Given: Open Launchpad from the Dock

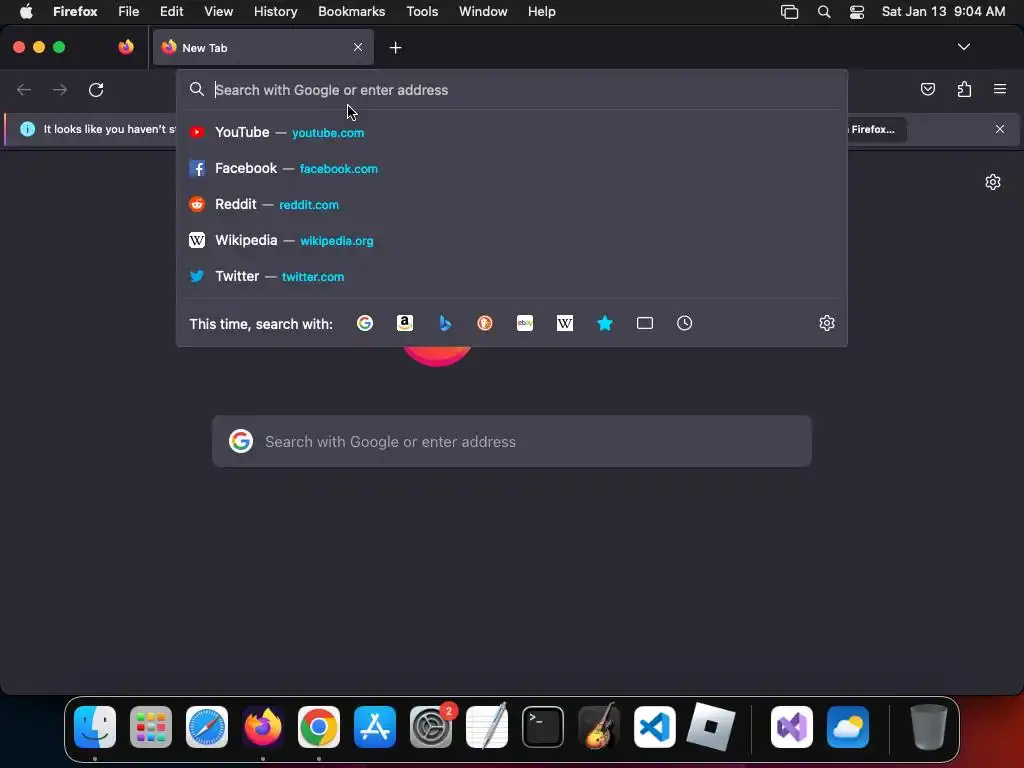Looking at the screenshot, I should click(x=151, y=727).
